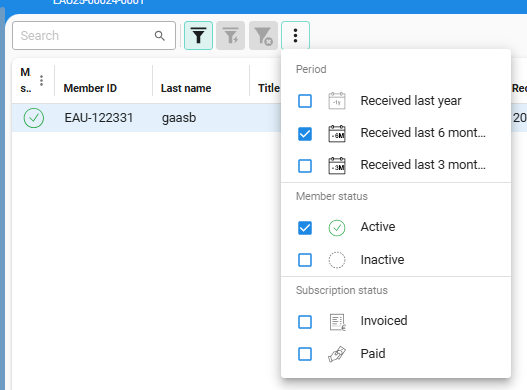Click the quick filter funnel with lightning icon
The image size is (527, 390).
point(231,36)
